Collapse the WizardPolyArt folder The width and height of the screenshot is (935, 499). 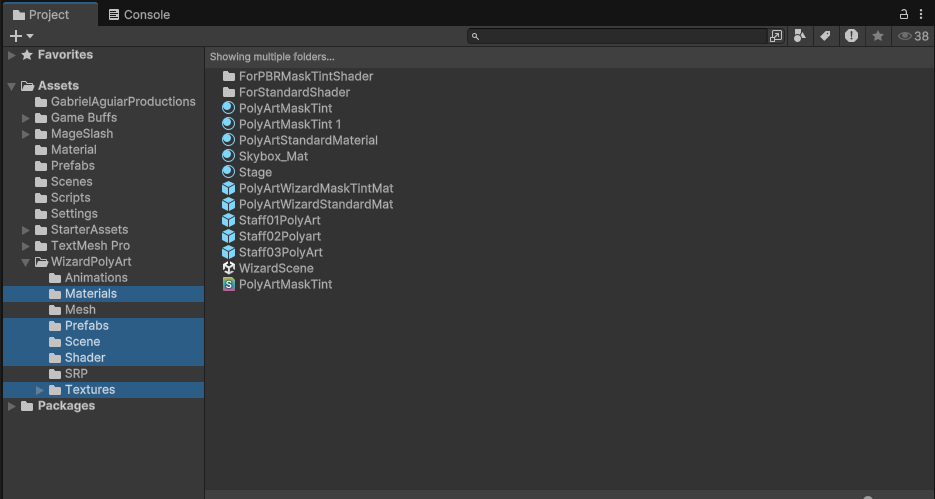coord(26,262)
